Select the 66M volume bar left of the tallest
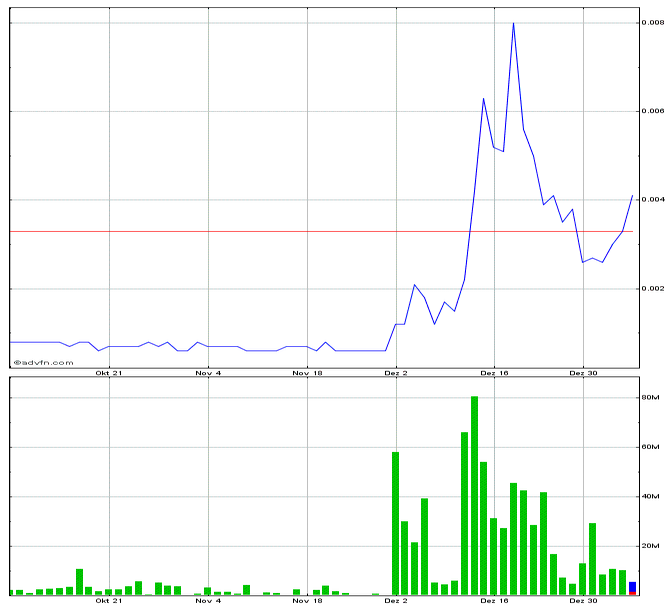Screen dimensions: 665x609 point(464,514)
